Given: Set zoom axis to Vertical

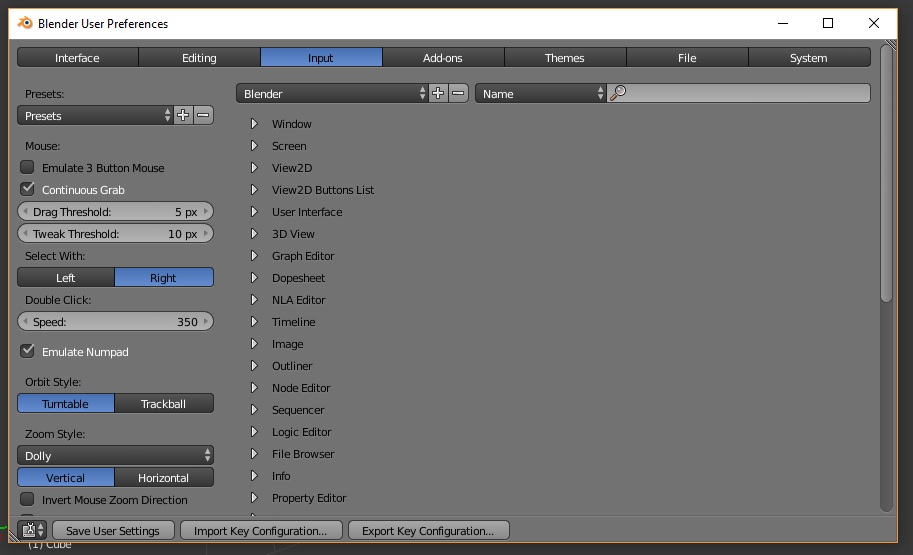Looking at the screenshot, I should click(66, 478).
